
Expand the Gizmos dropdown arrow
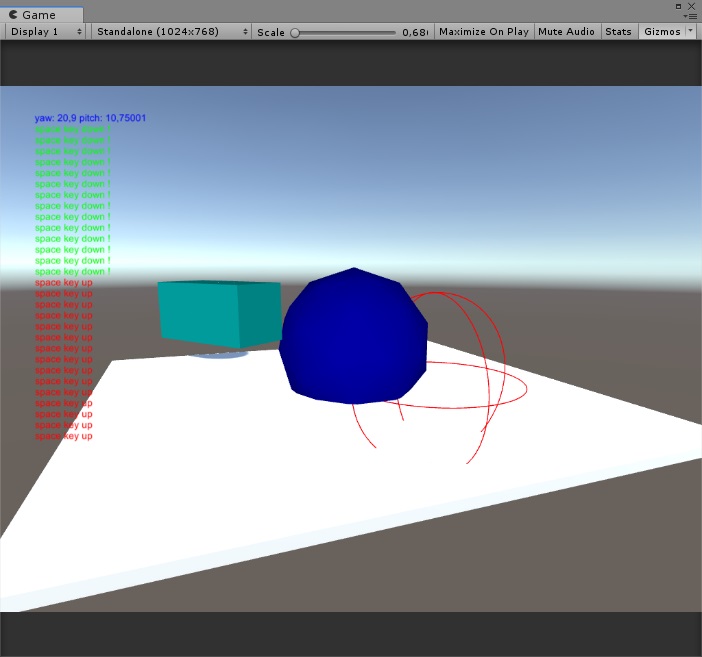(x=690, y=31)
